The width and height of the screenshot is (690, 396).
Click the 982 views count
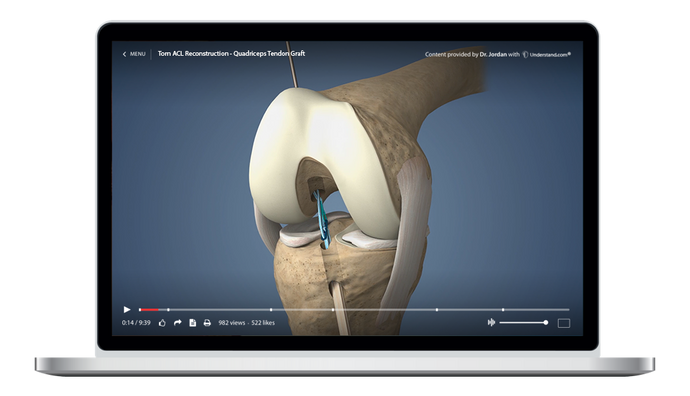(231, 323)
